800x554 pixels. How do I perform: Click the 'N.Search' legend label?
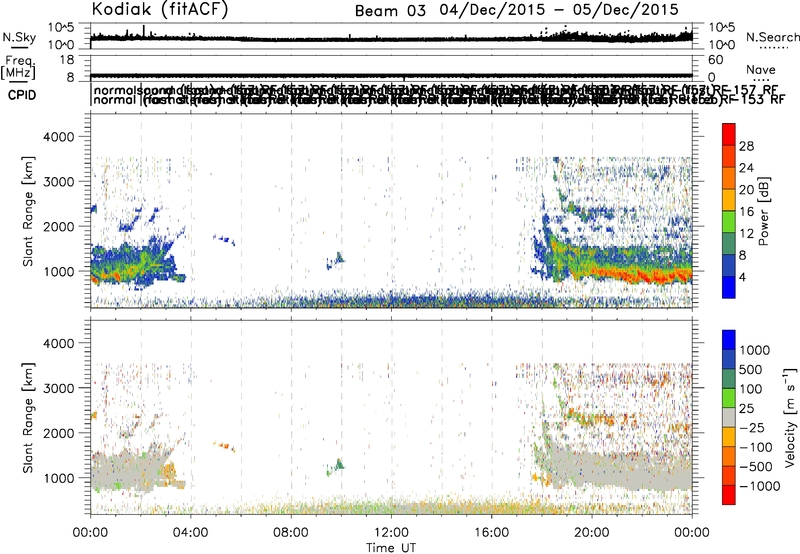tap(772, 37)
